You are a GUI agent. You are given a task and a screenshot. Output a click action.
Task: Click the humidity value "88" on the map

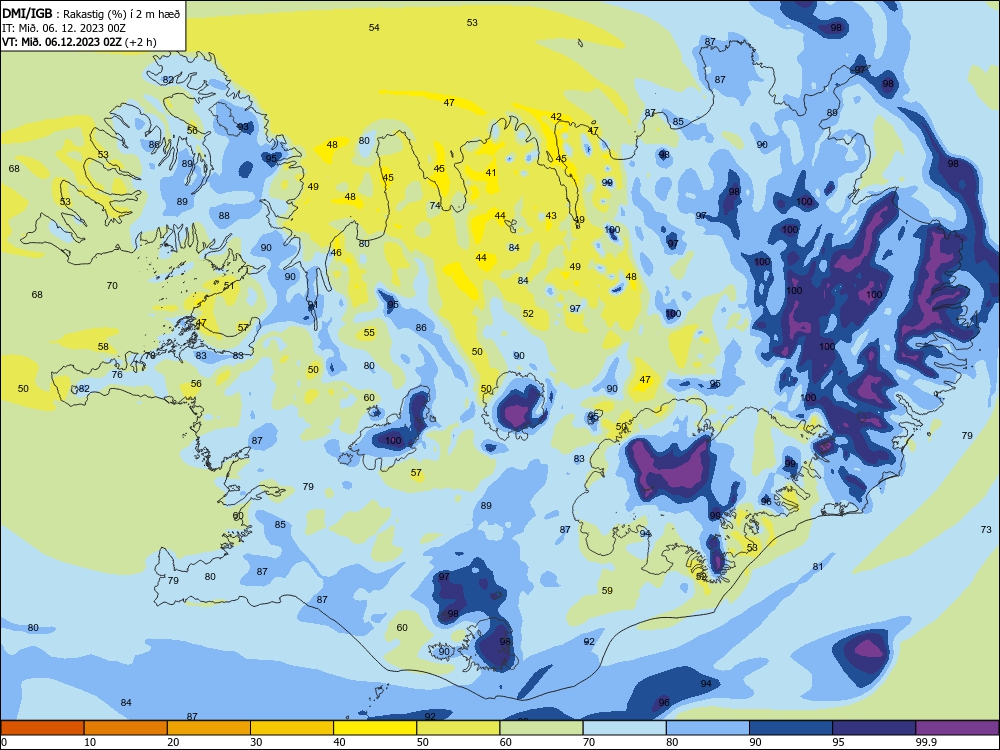click(x=224, y=216)
